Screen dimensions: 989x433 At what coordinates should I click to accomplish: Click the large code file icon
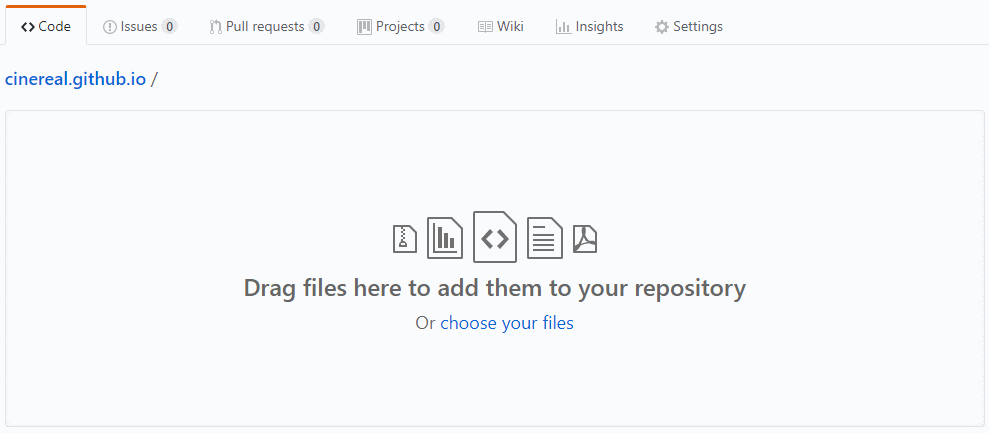(x=495, y=237)
